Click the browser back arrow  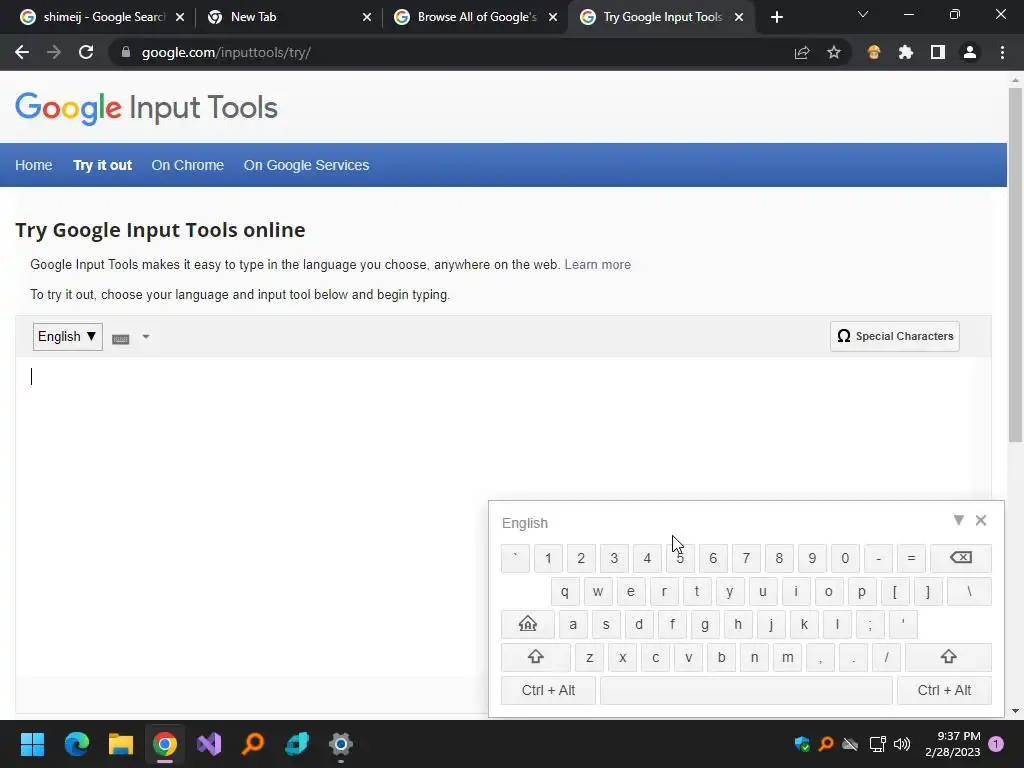[x=22, y=52]
